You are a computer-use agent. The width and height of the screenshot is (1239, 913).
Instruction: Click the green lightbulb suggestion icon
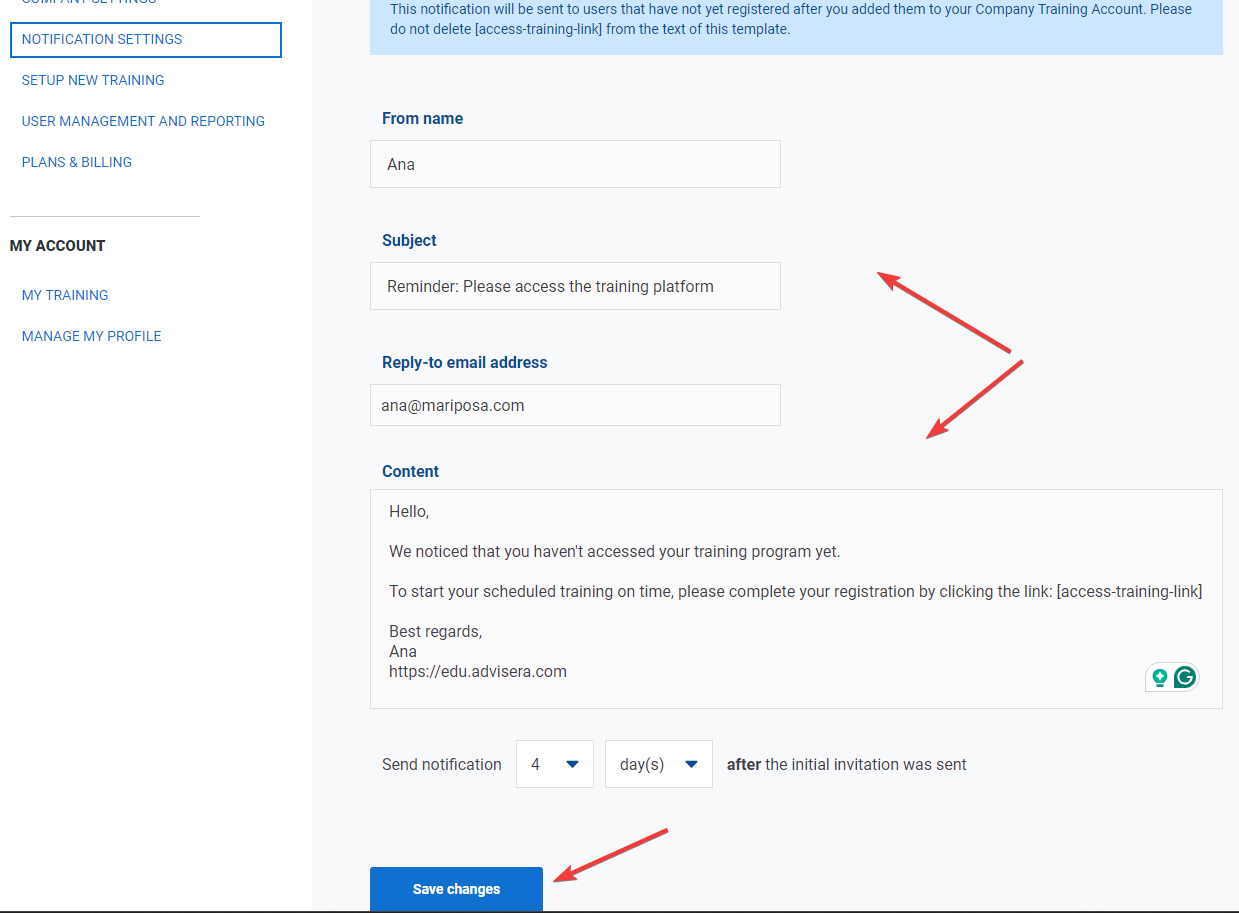[1160, 677]
